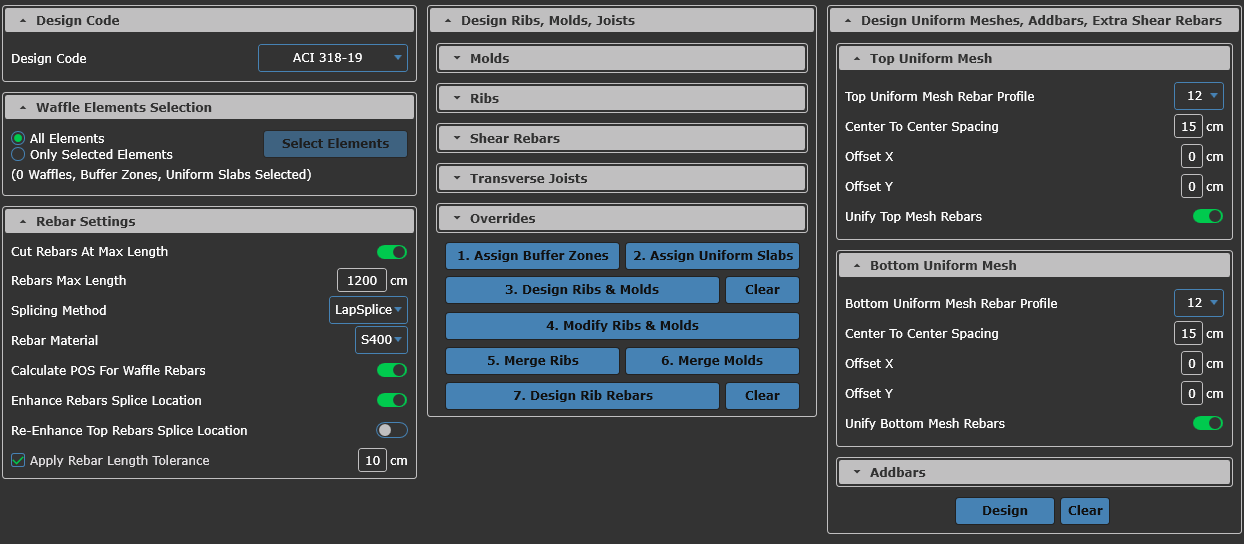Disable Unify Top Mesh Rebars switch
This screenshot has width=1244, height=544.
click(x=1207, y=216)
